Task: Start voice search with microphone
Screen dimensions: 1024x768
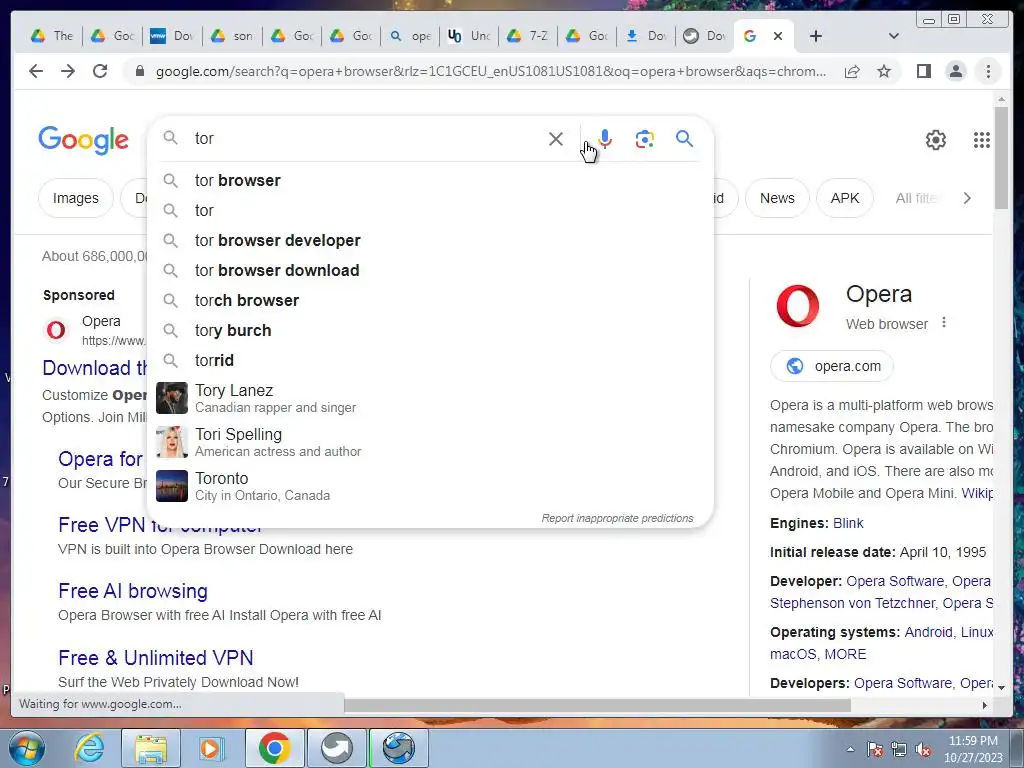Action: 605,138
